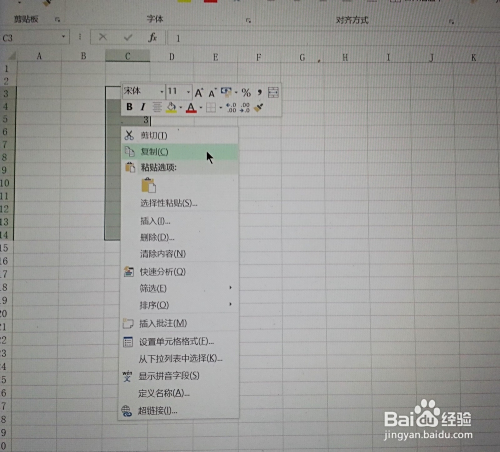Click the yellow fill color bucket
This screenshot has width=500, height=452.
point(171,107)
